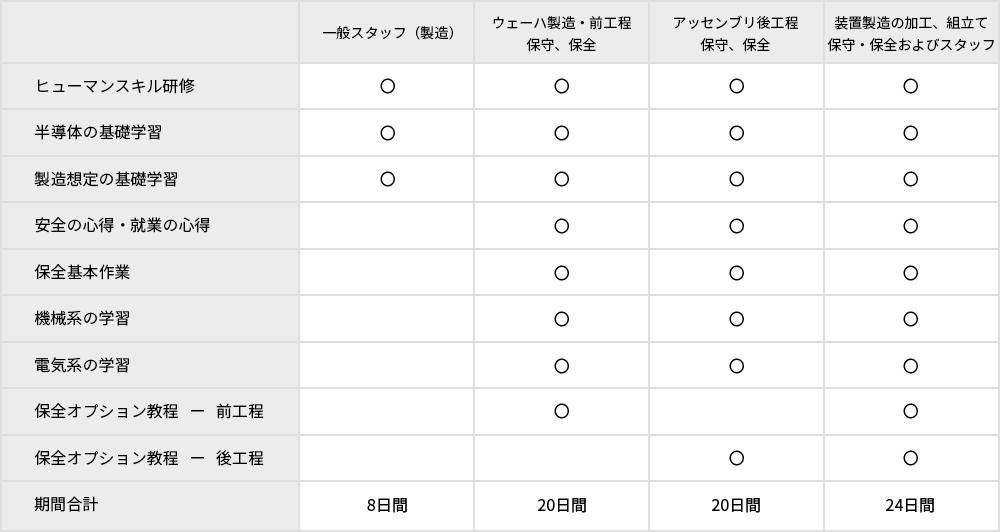Image resolution: width=1000 pixels, height=532 pixels.
Task: Click the 24日間 total cell
Action: pos(910,506)
